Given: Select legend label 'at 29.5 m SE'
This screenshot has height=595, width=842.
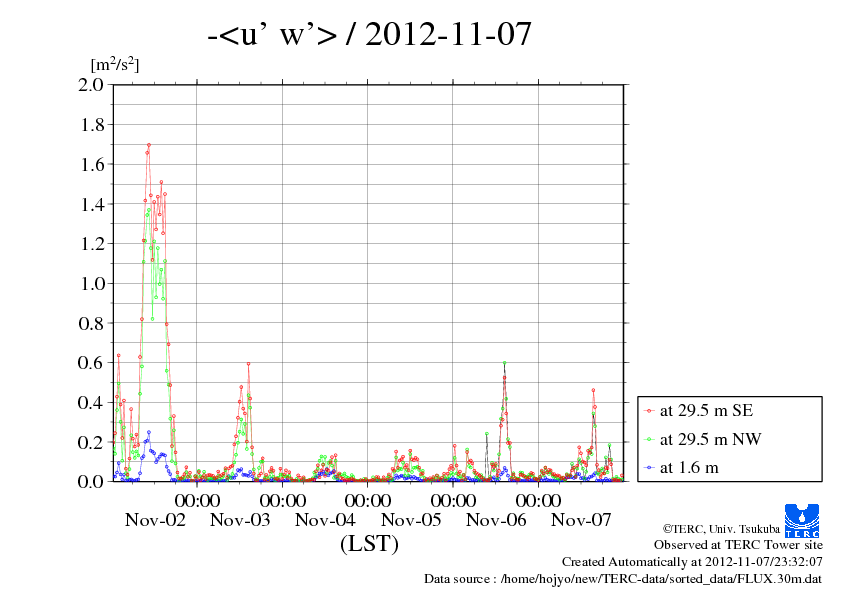Looking at the screenshot, I should click(706, 411).
